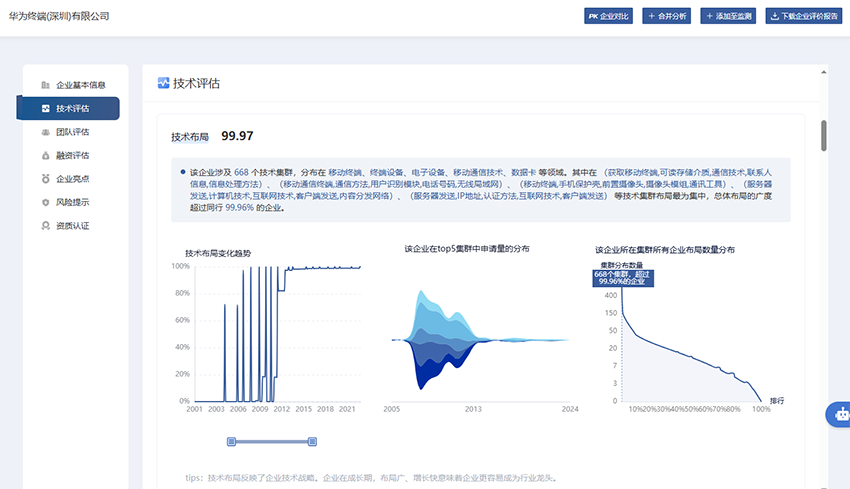The height and width of the screenshot is (489, 850).
Task: Click the 电子设备 domain text
Action: pos(428,172)
